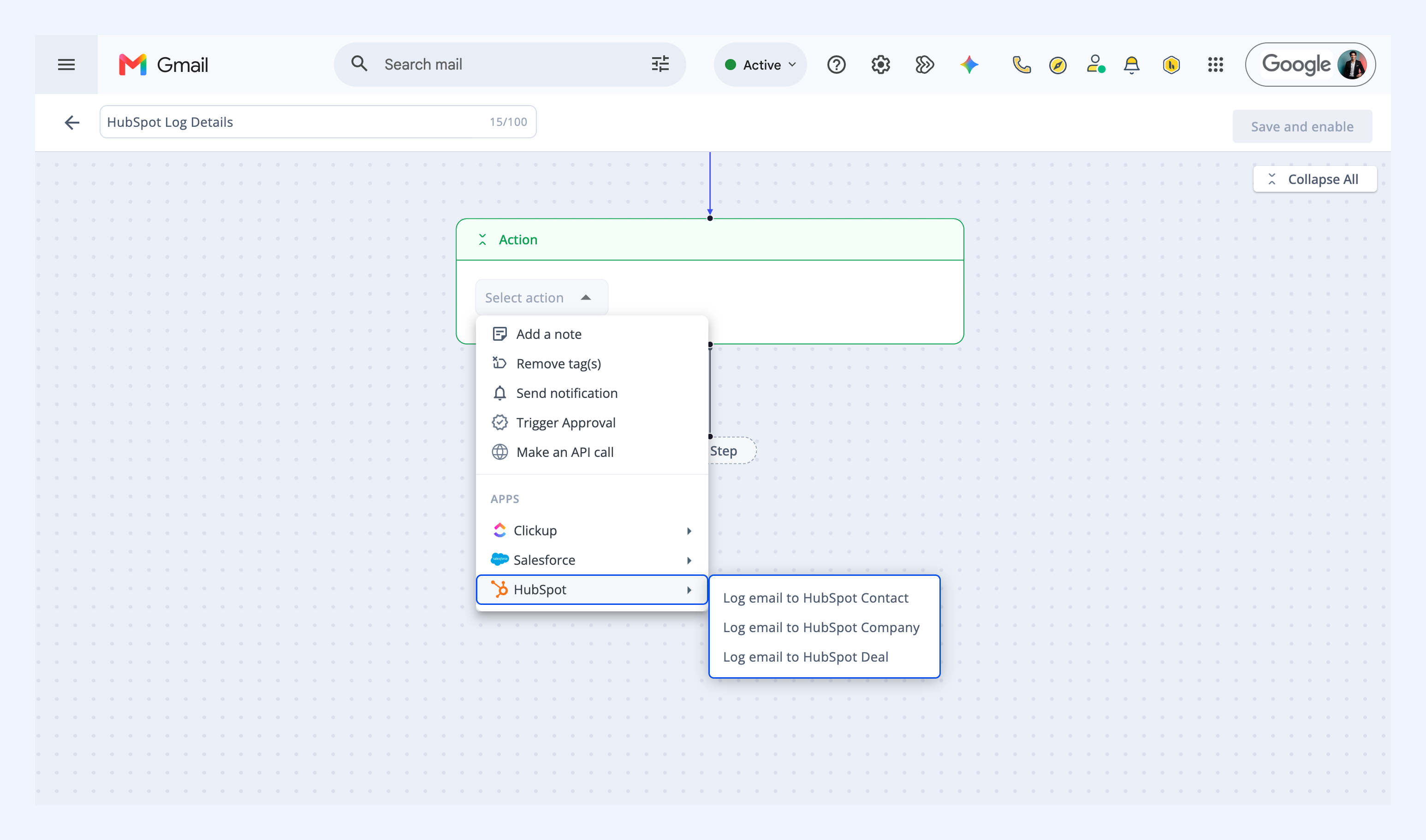Open the Google account avatar

[1352, 65]
